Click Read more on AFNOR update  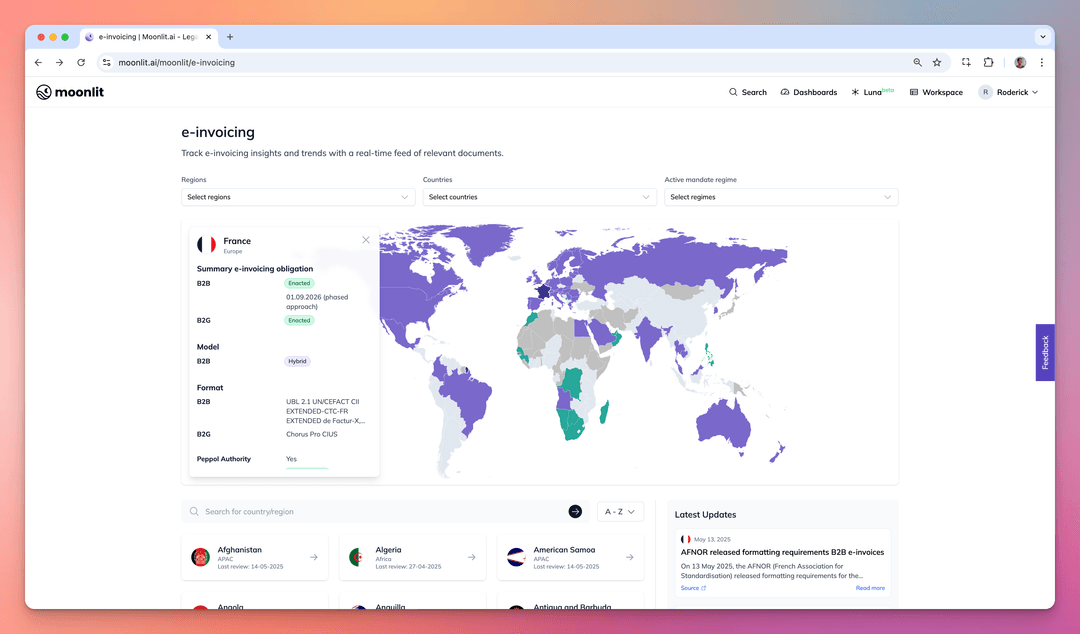(870, 588)
